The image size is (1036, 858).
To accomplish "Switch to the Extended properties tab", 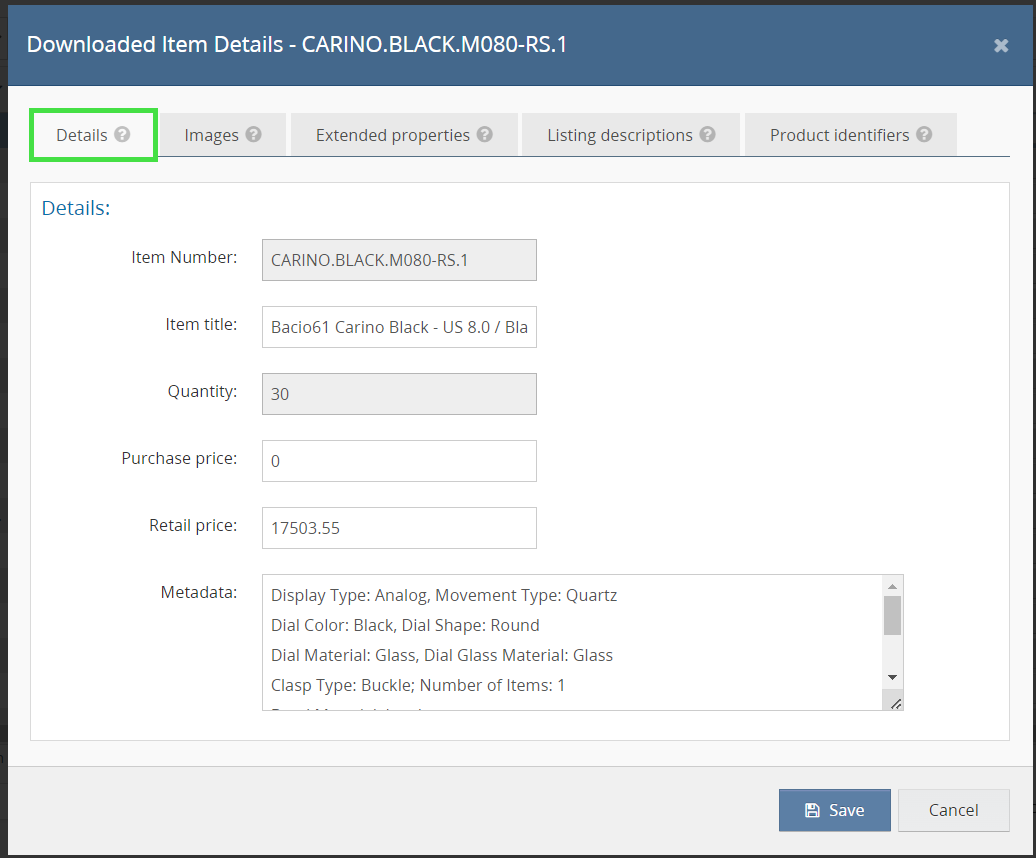I will coord(392,135).
